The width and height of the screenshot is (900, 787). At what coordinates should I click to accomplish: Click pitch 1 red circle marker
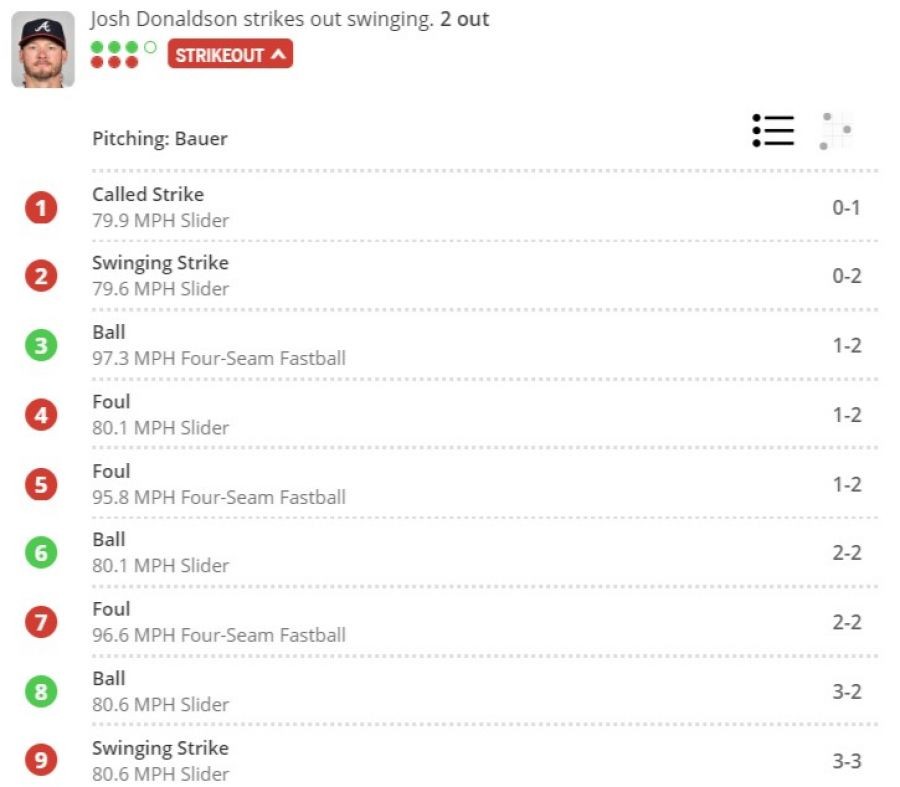(41, 208)
